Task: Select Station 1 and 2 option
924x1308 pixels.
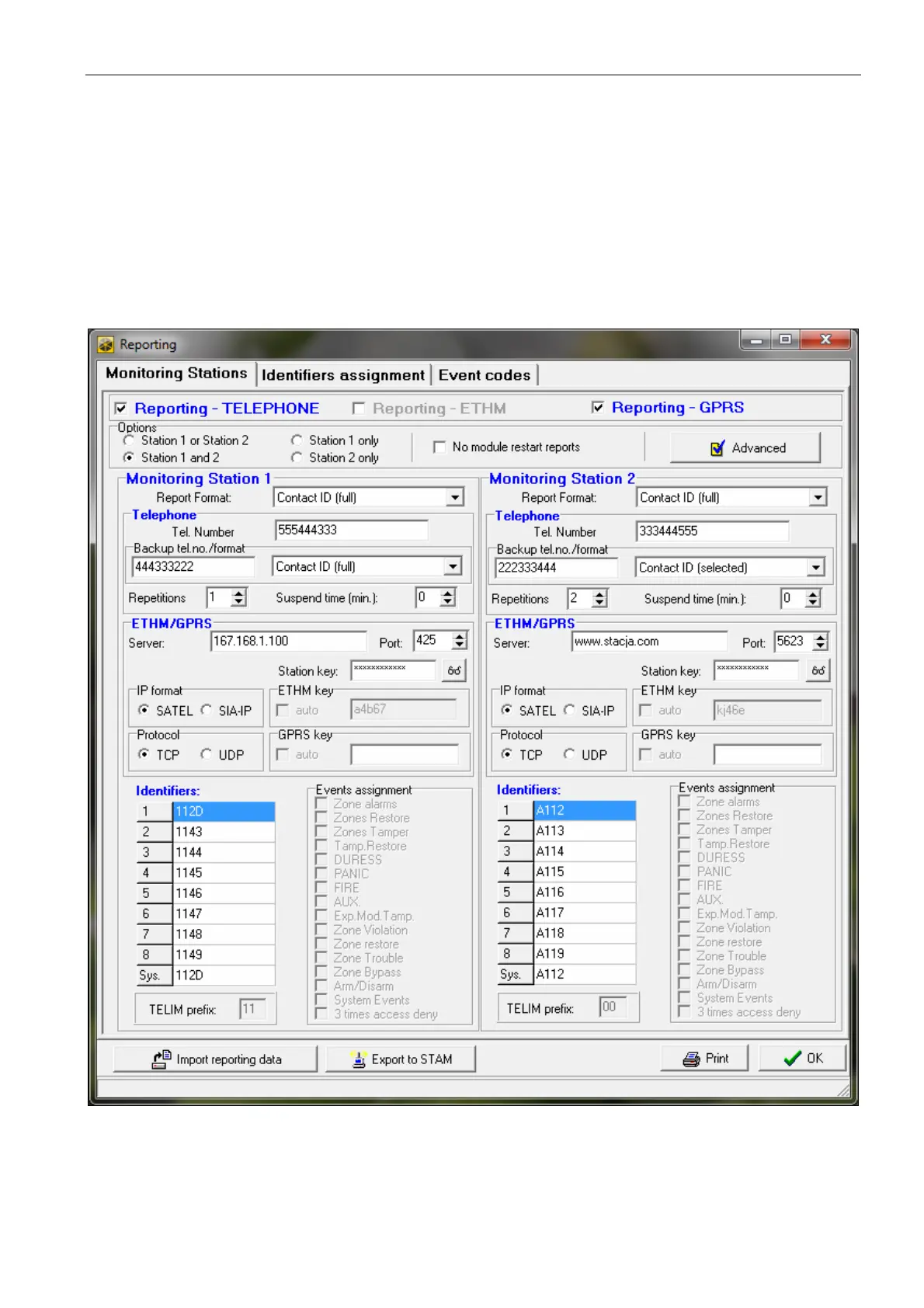Action: [x=129, y=457]
